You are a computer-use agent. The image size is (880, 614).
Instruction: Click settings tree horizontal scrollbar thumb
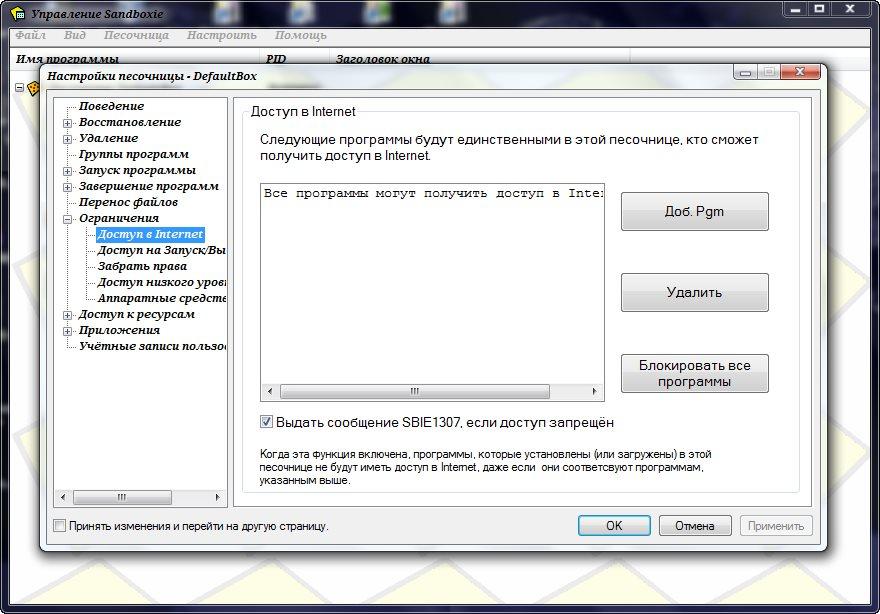[122, 497]
